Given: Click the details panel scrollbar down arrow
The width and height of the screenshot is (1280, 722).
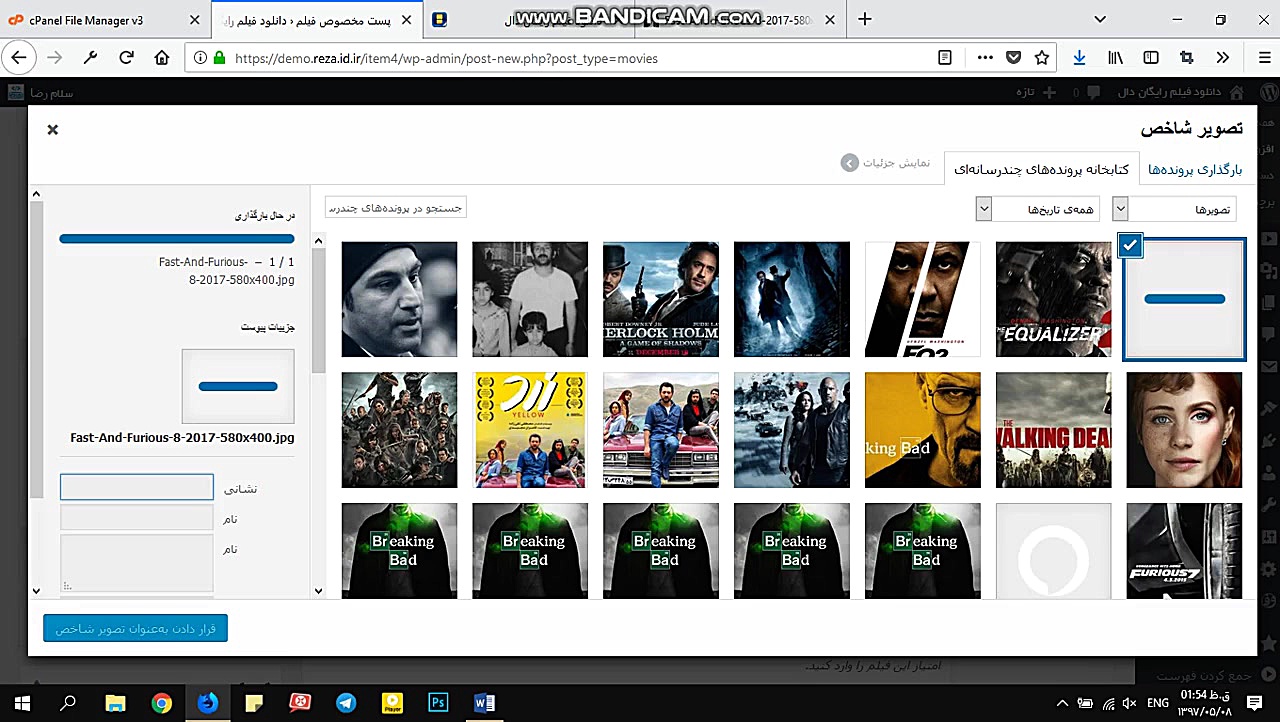Looking at the screenshot, I should click(36, 591).
